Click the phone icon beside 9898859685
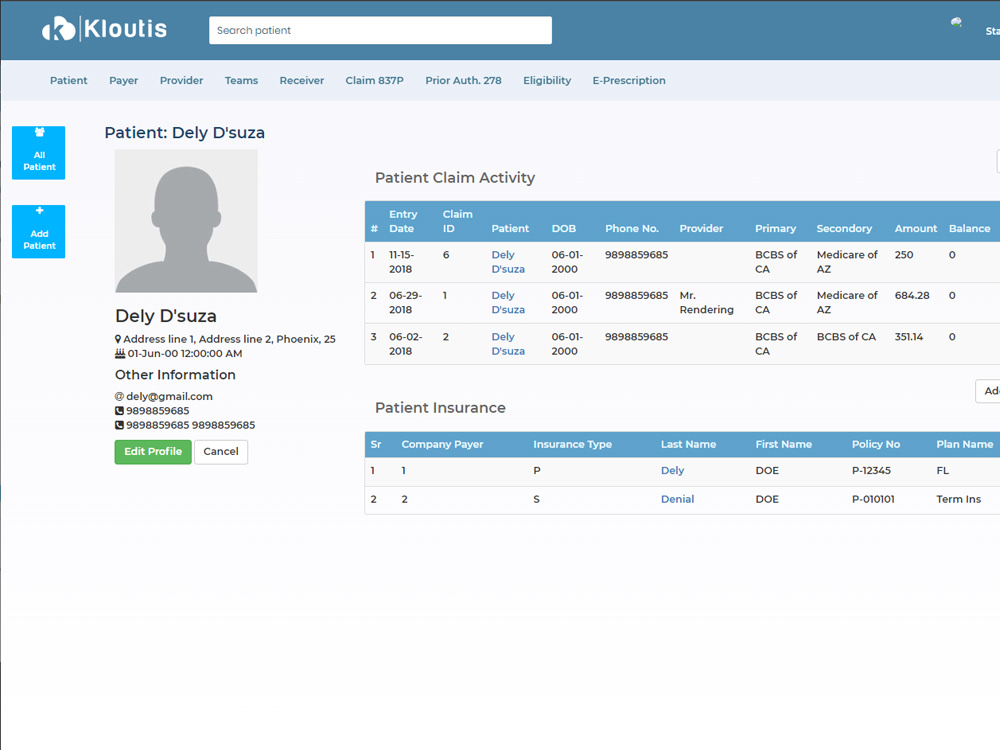The image size is (1000, 750). pos(117,411)
